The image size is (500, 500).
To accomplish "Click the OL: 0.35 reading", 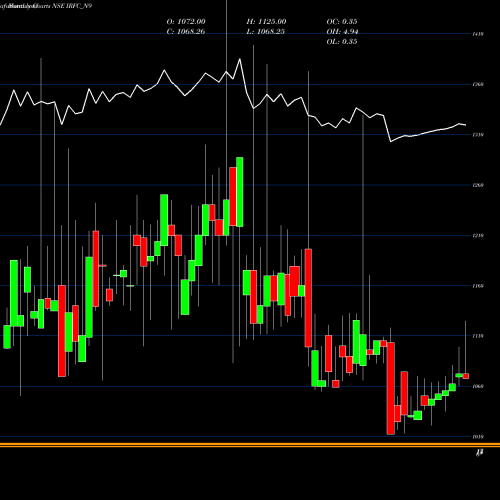I will point(342,42).
